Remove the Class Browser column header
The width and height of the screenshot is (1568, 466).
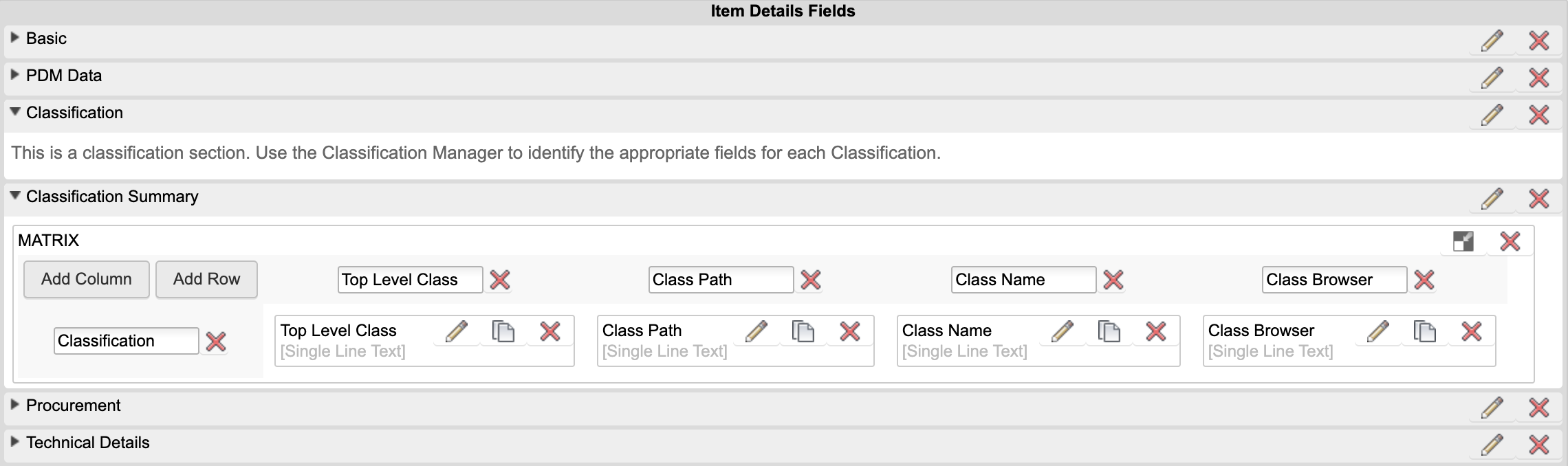coord(1424,280)
